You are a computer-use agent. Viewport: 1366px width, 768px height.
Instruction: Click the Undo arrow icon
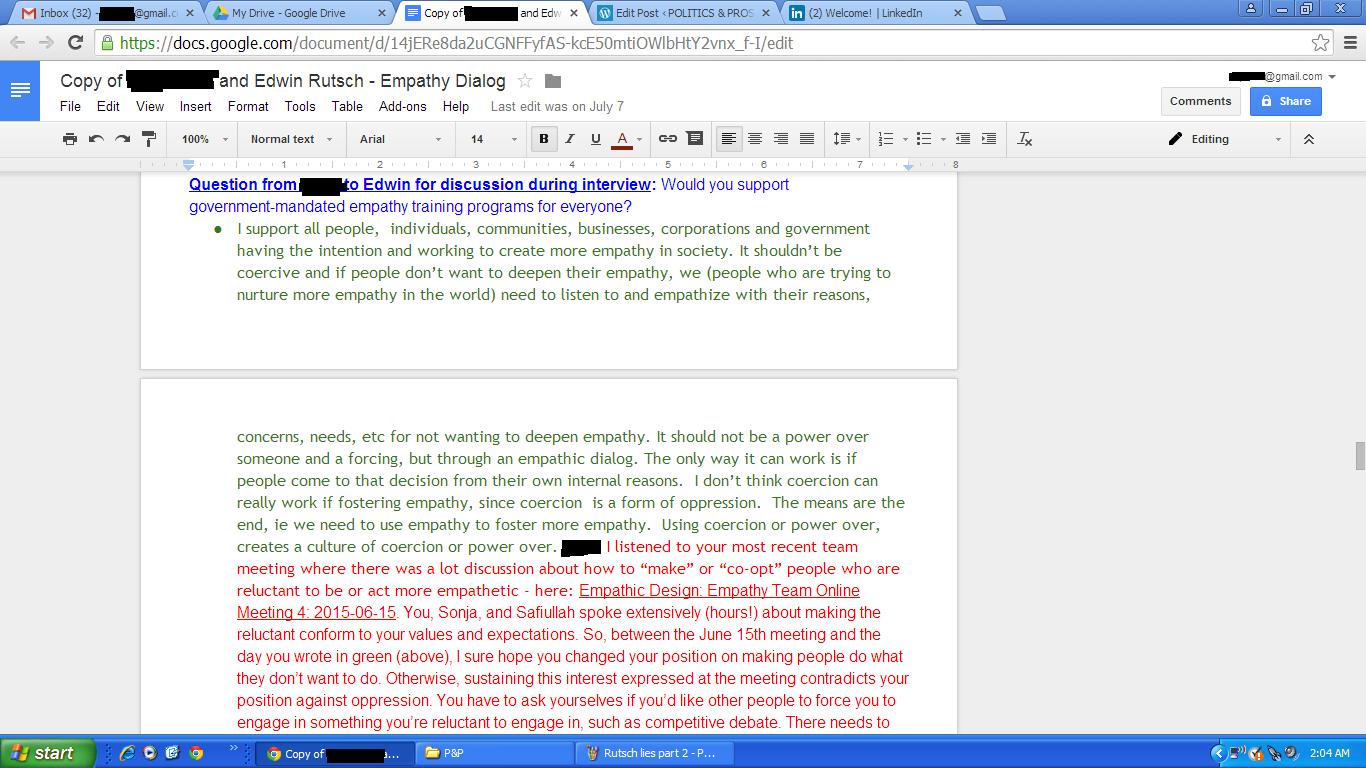pyautogui.click(x=96, y=139)
